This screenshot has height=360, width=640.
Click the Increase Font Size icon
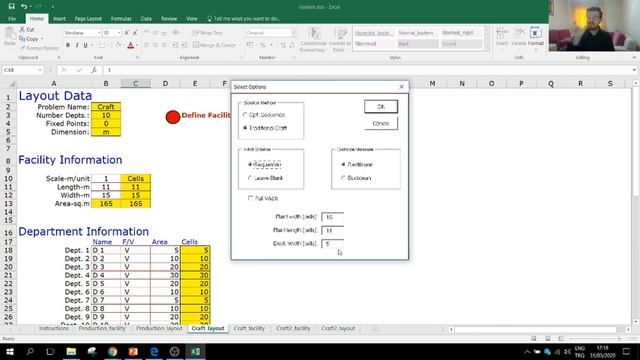pyautogui.click(x=127, y=33)
